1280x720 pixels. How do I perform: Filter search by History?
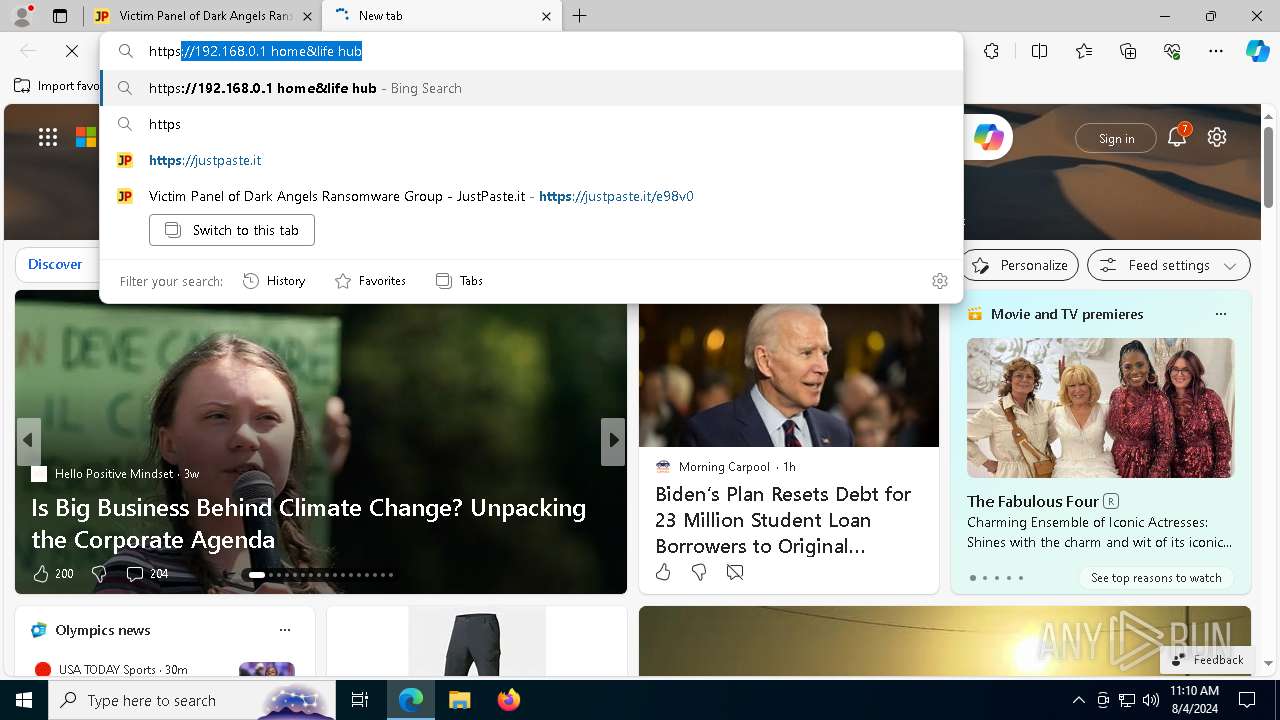pyautogui.click(x=274, y=281)
